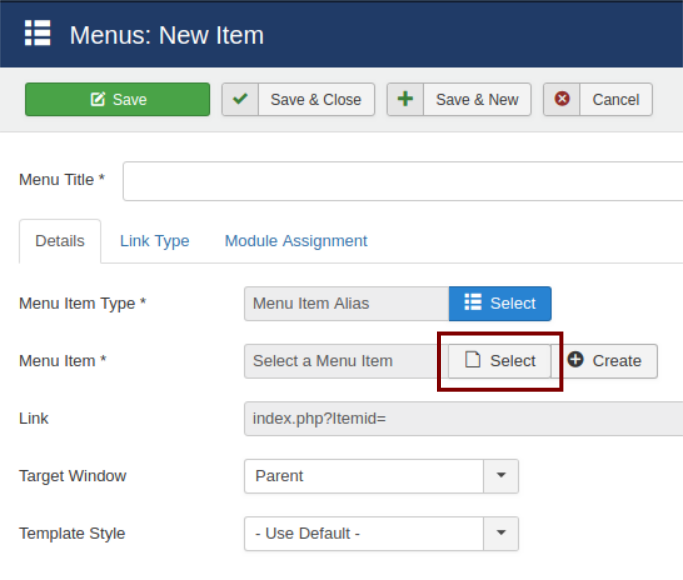Open the Target Window dropdown showing Parent
Viewport: 683px width, 580px height.
click(380, 476)
